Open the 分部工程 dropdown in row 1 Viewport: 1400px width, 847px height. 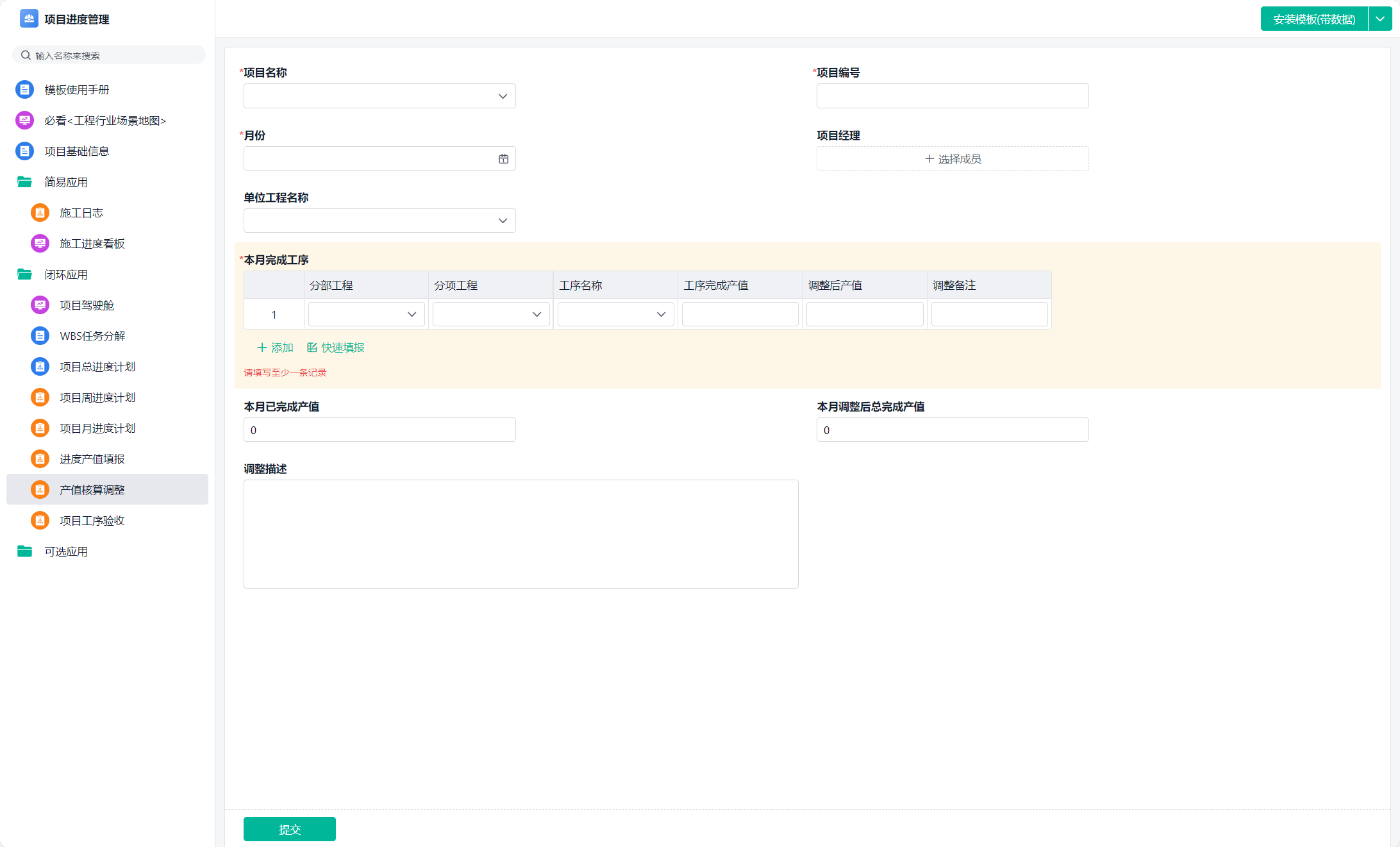point(366,314)
